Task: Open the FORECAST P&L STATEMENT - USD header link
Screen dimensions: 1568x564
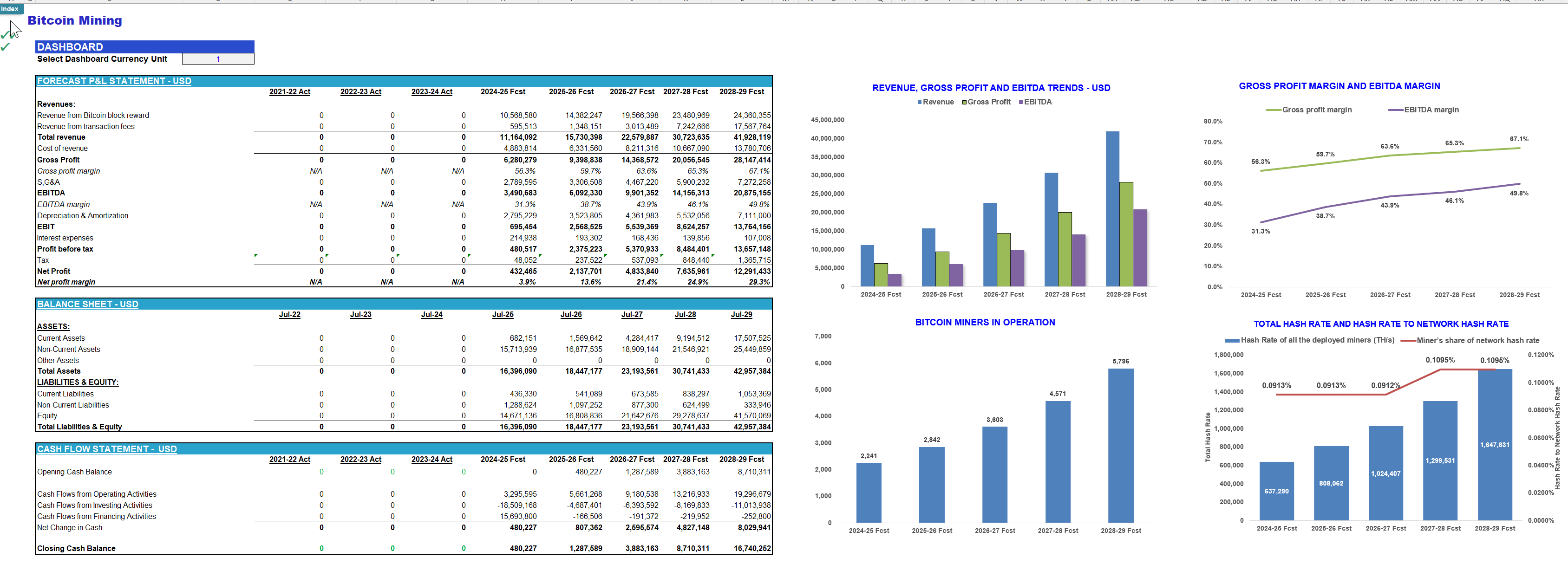Action: [114, 81]
